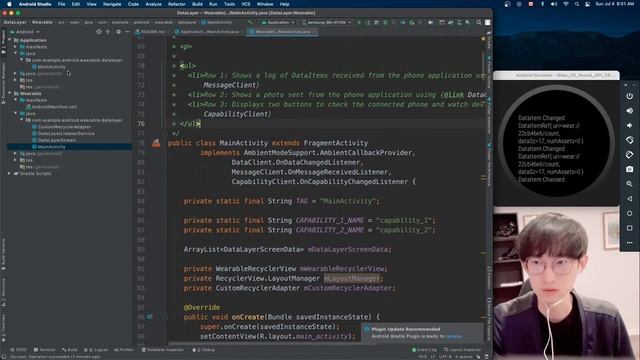The image size is (640, 360).
Task: Click emulator zoom magnifier icon
Action: coord(629,184)
